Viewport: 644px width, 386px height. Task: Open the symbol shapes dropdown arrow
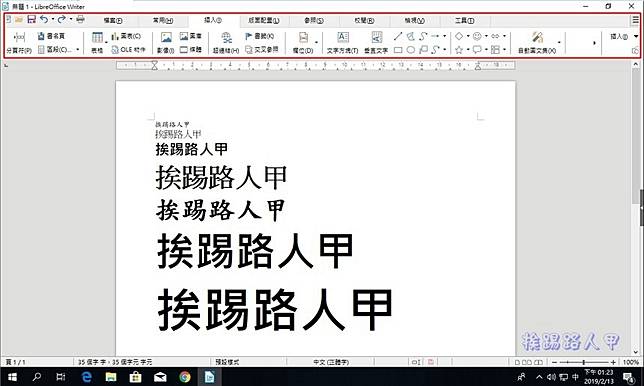tap(486, 36)
